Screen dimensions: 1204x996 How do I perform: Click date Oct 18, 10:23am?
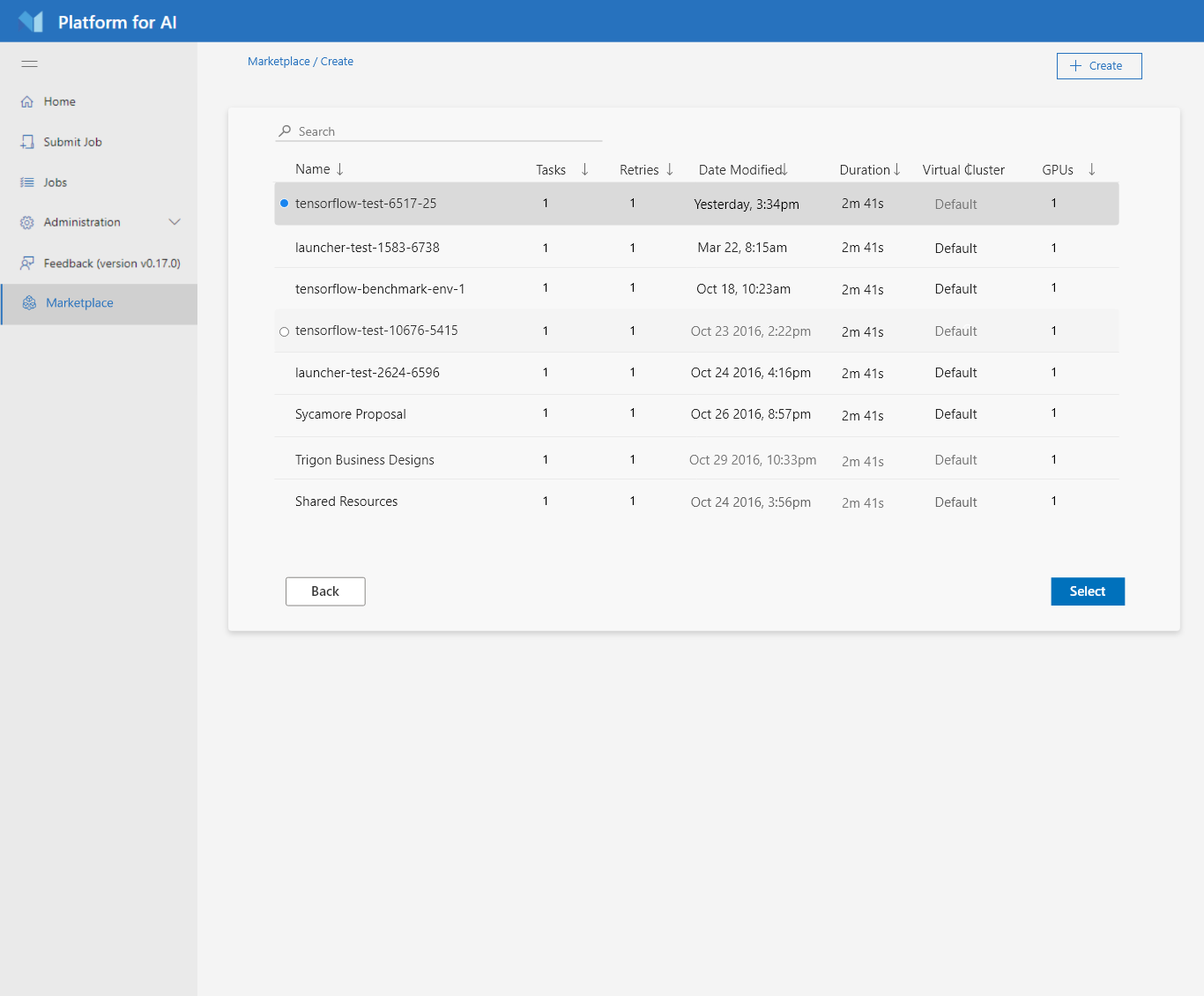[743, 289]
